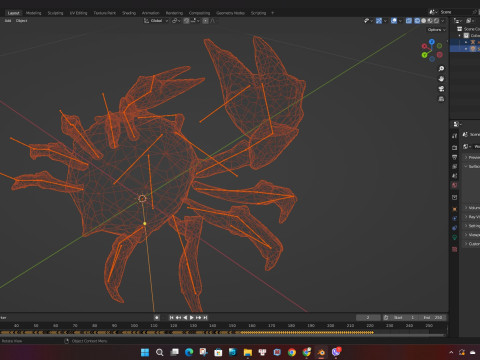This screenshot has height=360, width=480.
Task: Open the Global transform orientation dropdown
Action: pos(156,21)
